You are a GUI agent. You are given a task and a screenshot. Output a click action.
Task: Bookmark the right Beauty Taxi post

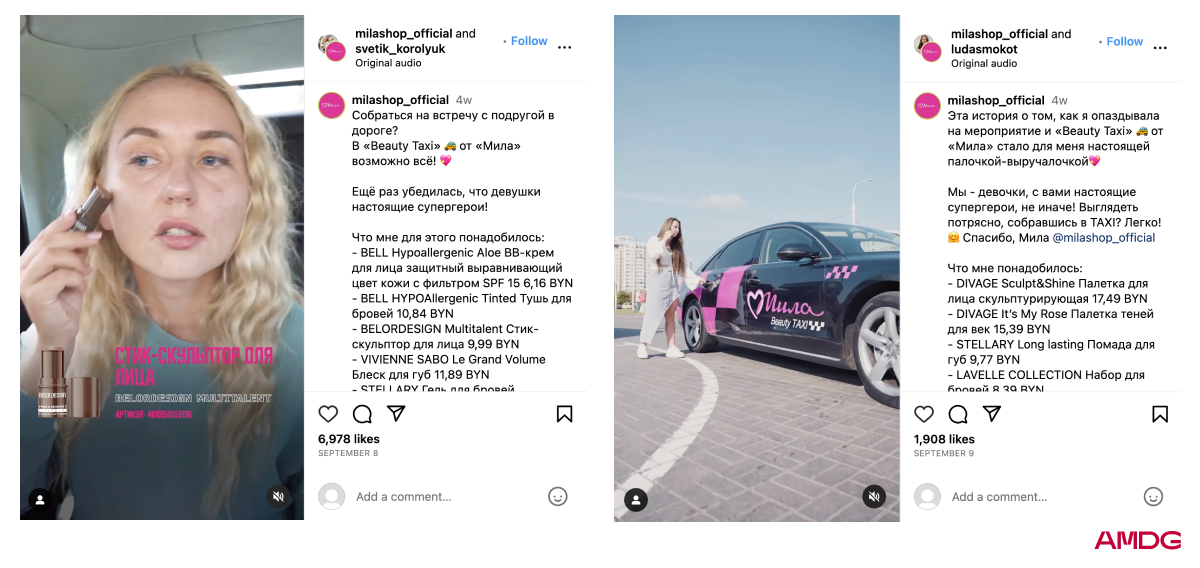[x=1160, y=414]
